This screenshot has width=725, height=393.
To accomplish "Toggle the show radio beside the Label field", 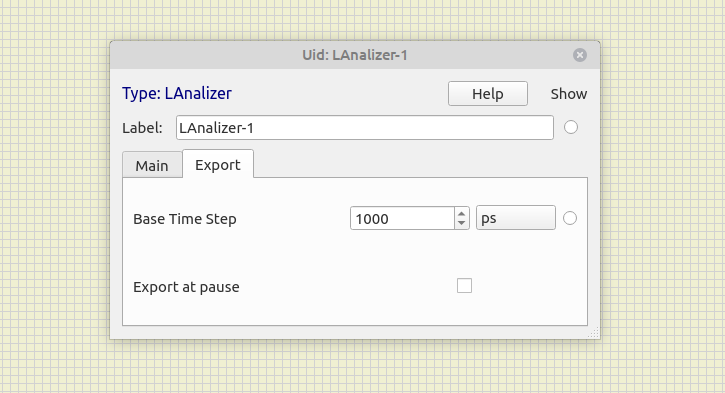I will click(571, 127).
